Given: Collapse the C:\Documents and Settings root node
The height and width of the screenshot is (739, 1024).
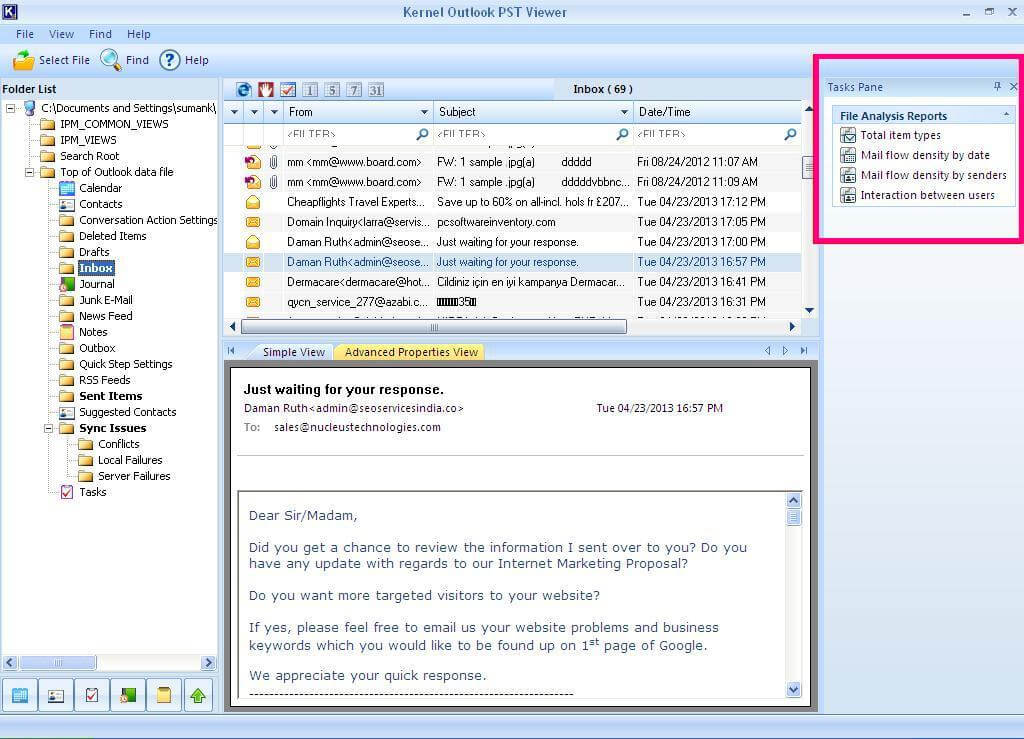Looking at the screenshot, I should (10, 108).
